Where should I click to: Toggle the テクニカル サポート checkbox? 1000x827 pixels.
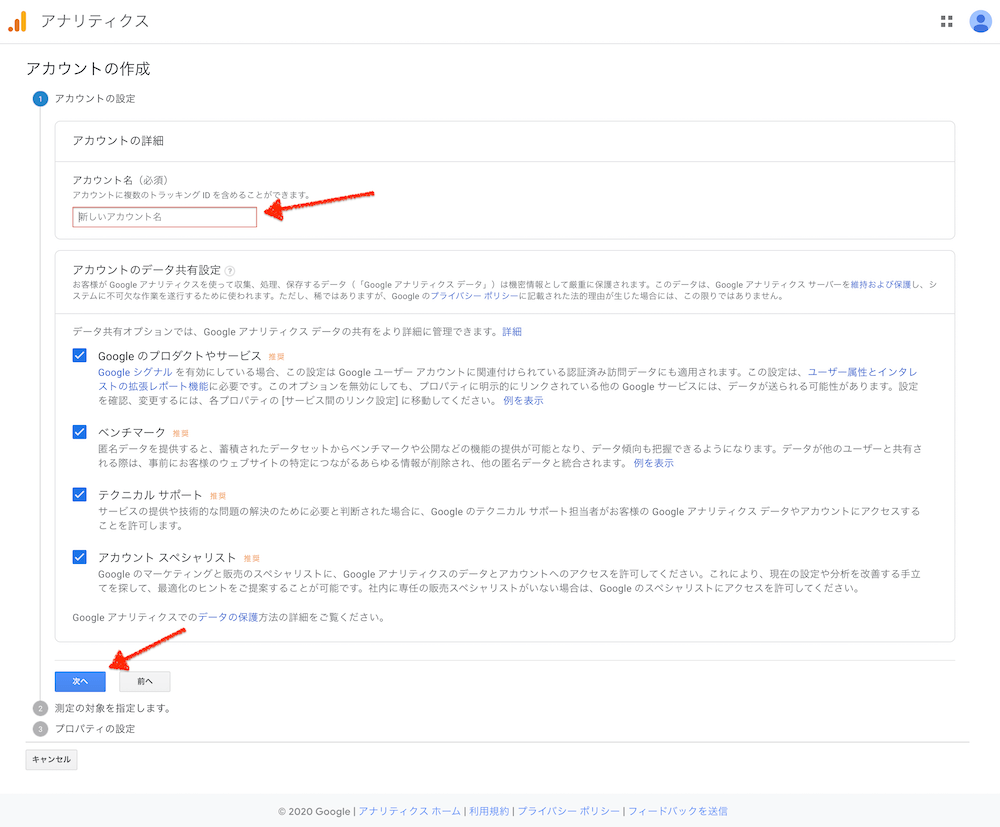(x=80, y=495)
